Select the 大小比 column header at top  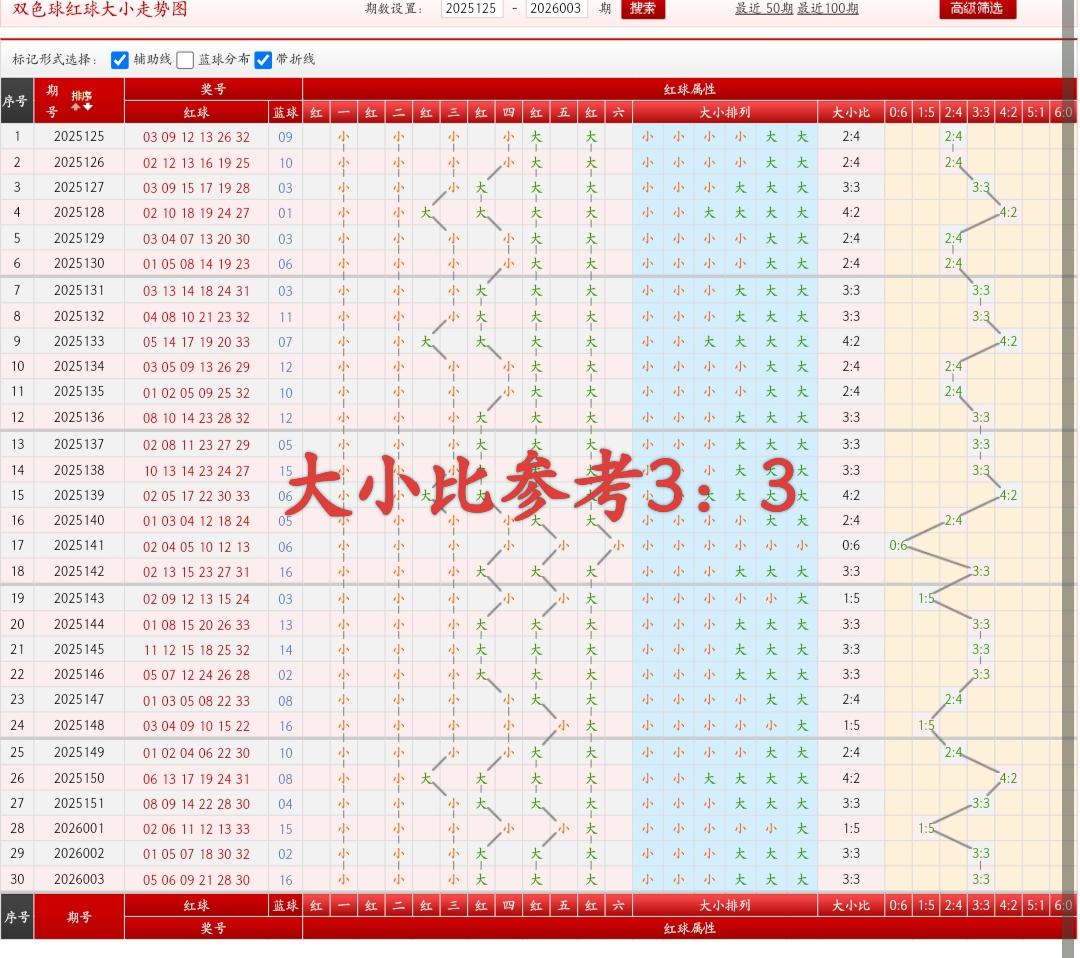pos(851,113)
